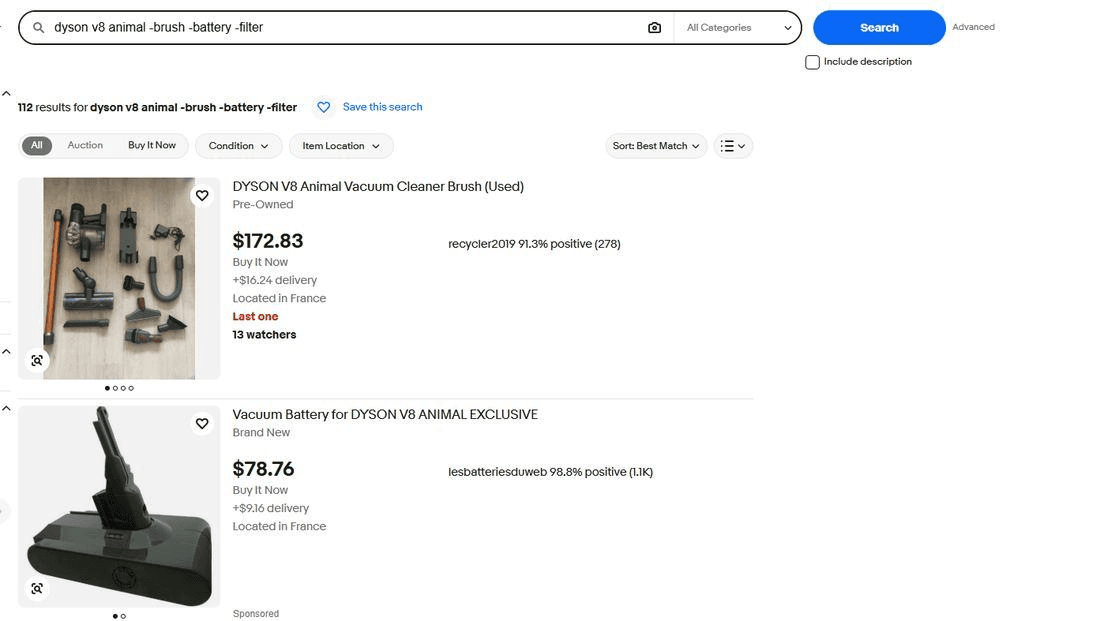Image resolution: width=1100 pixels, height=621 pixels.
Task: Collapse the sidebar section with top chevron
Action: coord(6,93)
